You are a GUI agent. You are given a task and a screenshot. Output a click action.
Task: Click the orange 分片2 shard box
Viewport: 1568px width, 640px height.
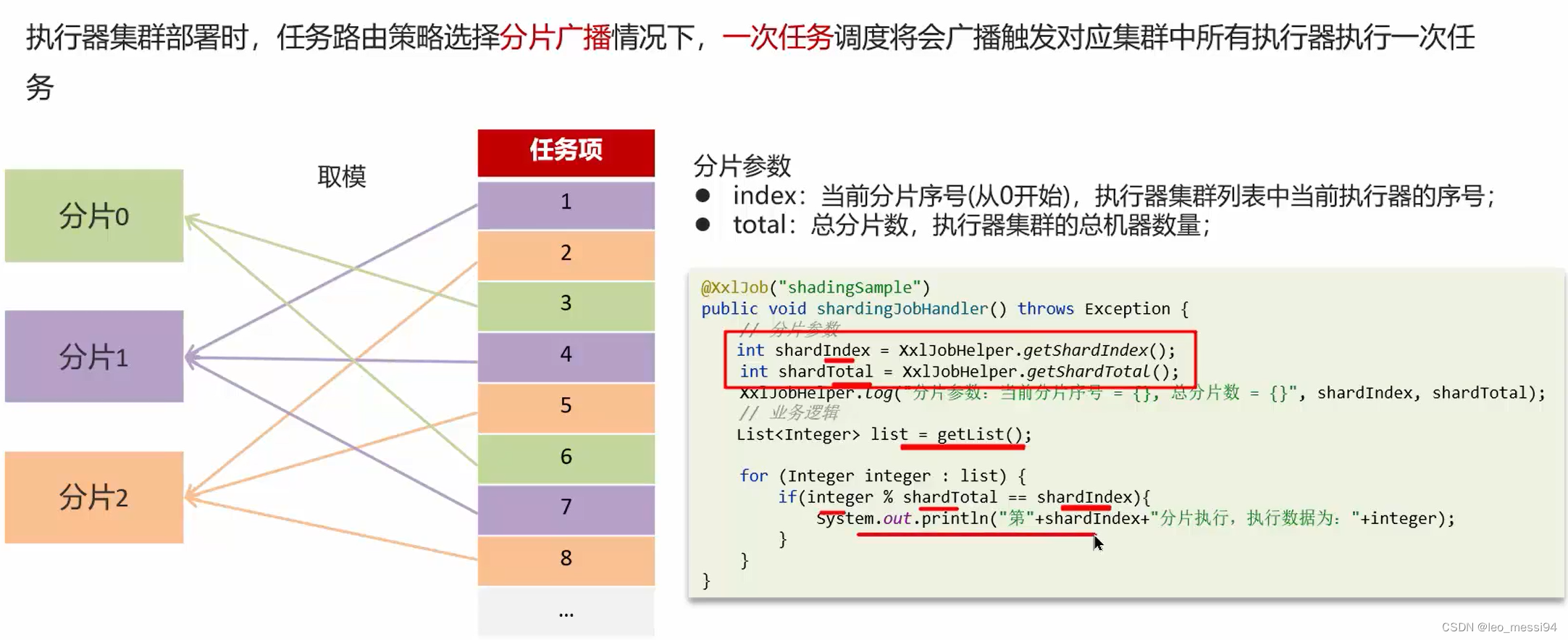[x=94, y=497]
